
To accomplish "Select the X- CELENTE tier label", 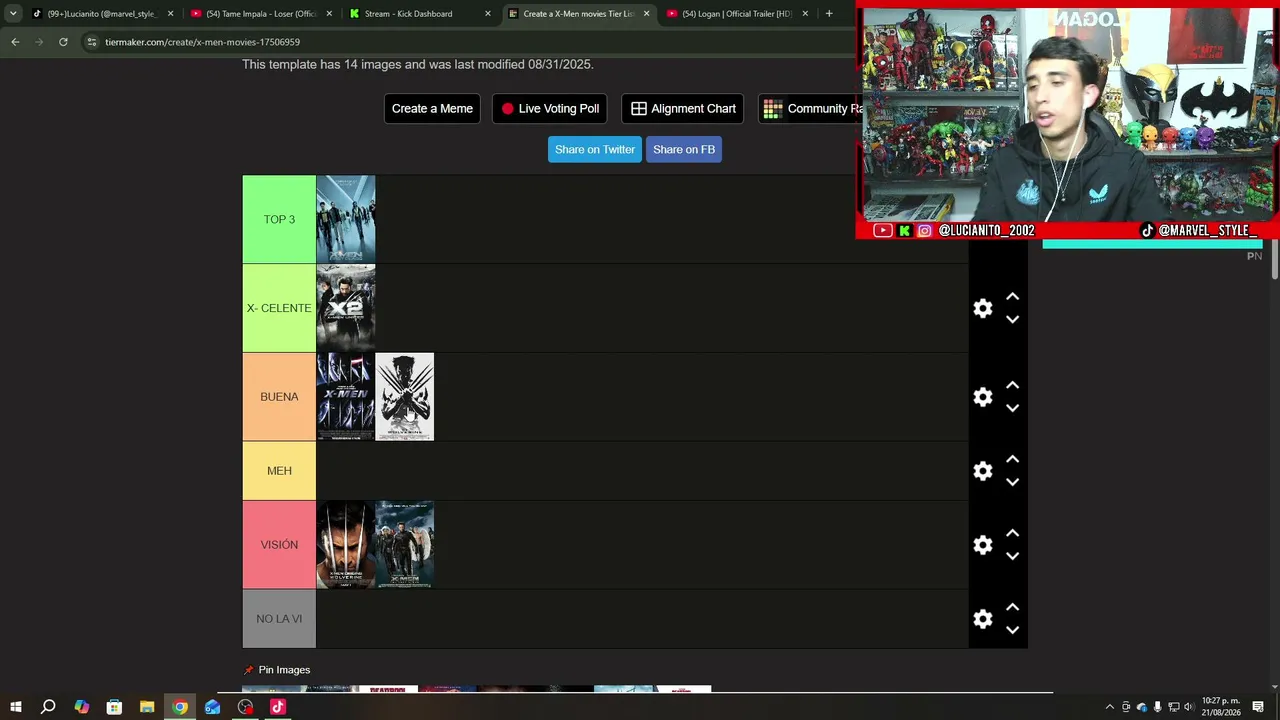I will 279,308.
